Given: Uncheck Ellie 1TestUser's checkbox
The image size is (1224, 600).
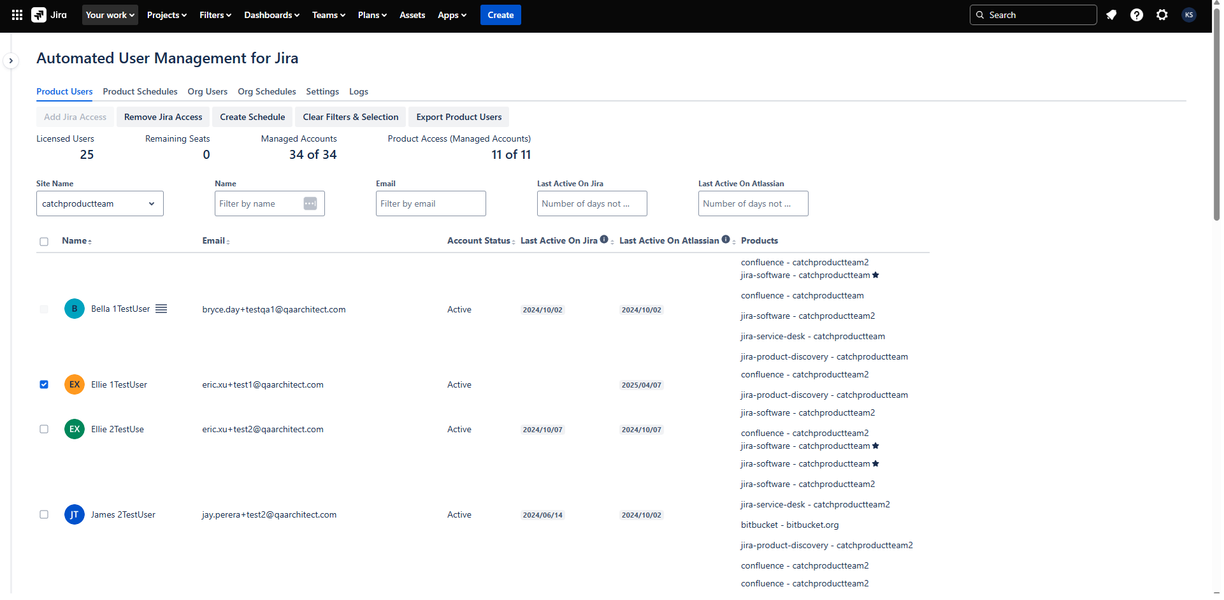Looking at the screenshot, I should tap(44, 384).
